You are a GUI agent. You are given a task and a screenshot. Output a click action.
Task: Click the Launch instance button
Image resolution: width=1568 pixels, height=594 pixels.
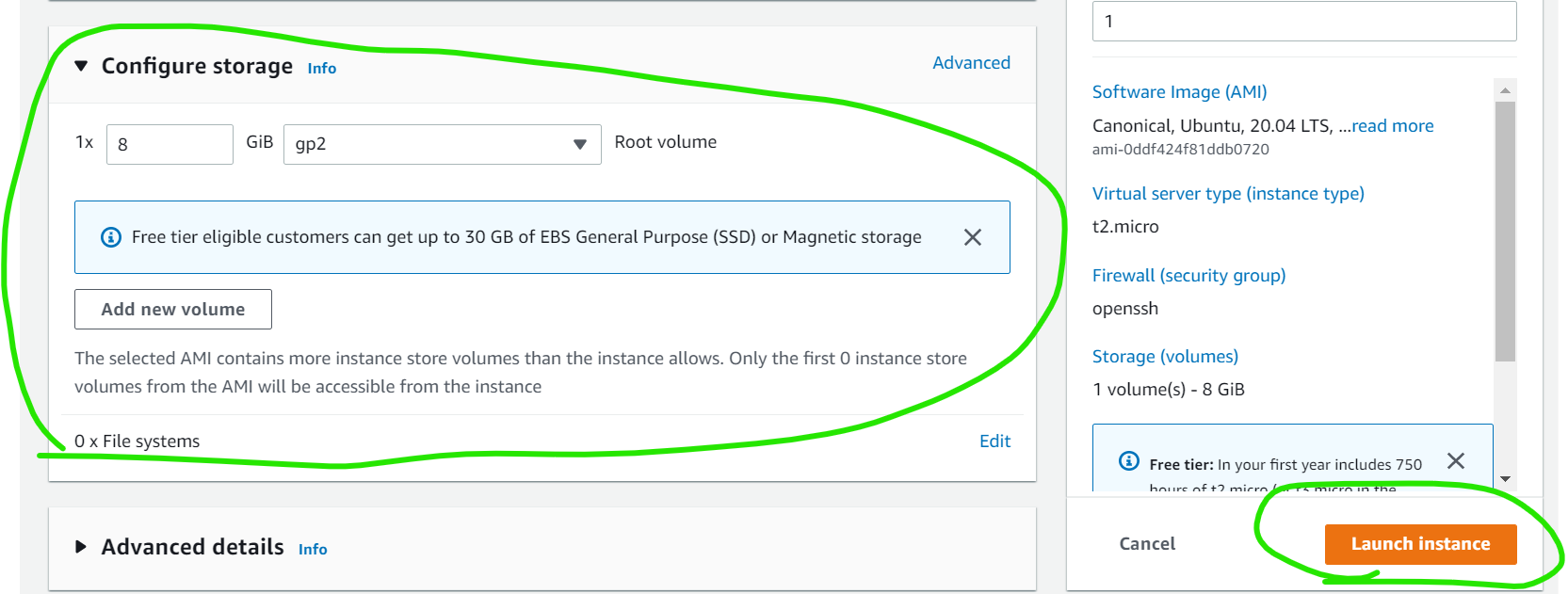1420,544
